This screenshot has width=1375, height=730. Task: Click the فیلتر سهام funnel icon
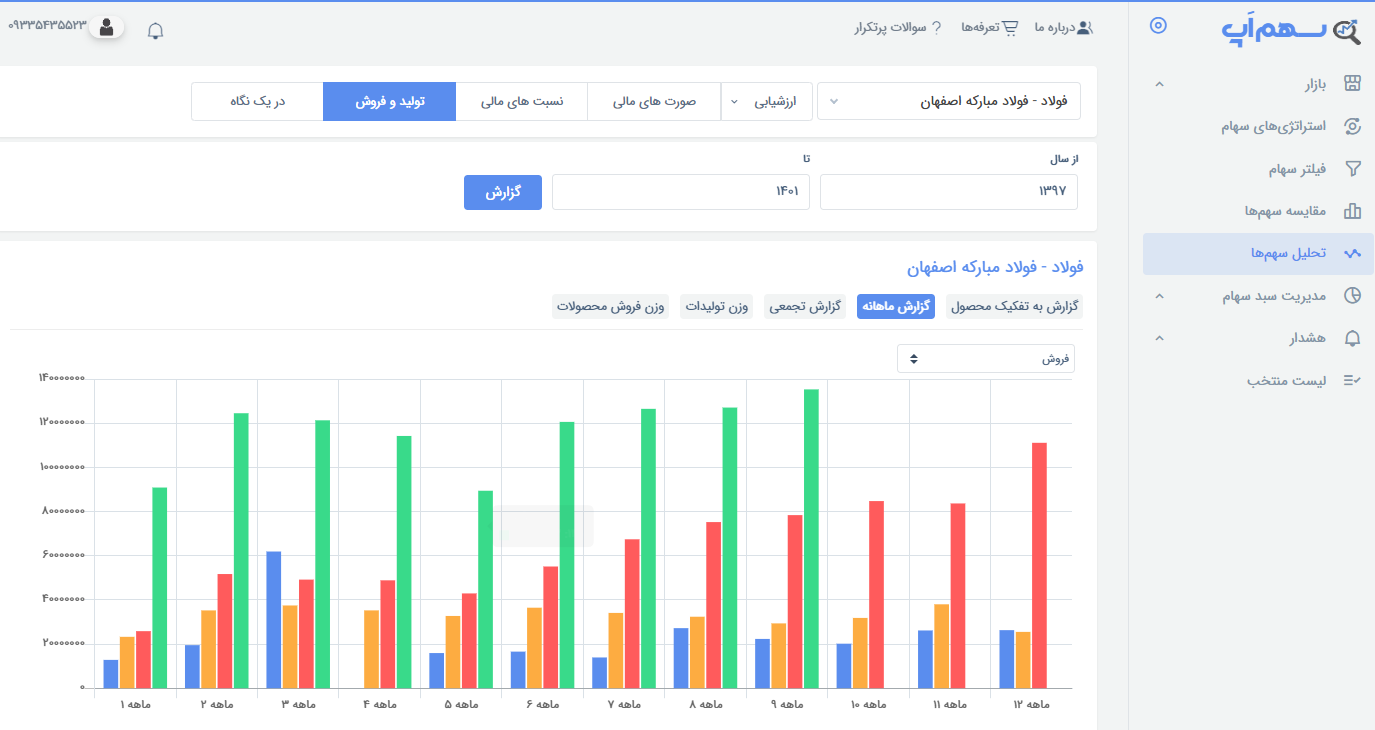(1352, 169)
